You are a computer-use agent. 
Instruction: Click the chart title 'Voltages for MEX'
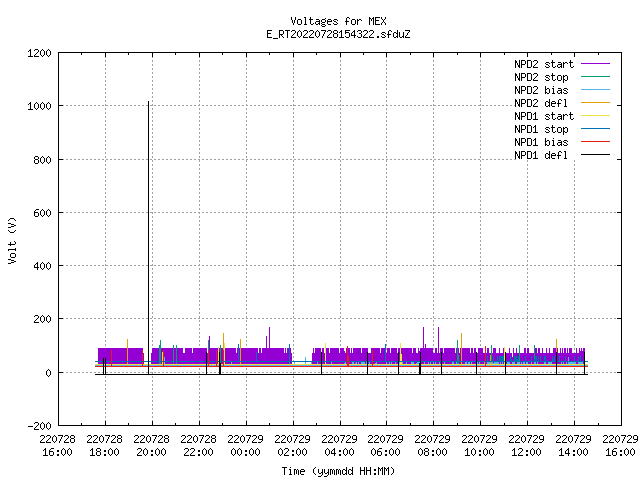[x=338, y=21]
